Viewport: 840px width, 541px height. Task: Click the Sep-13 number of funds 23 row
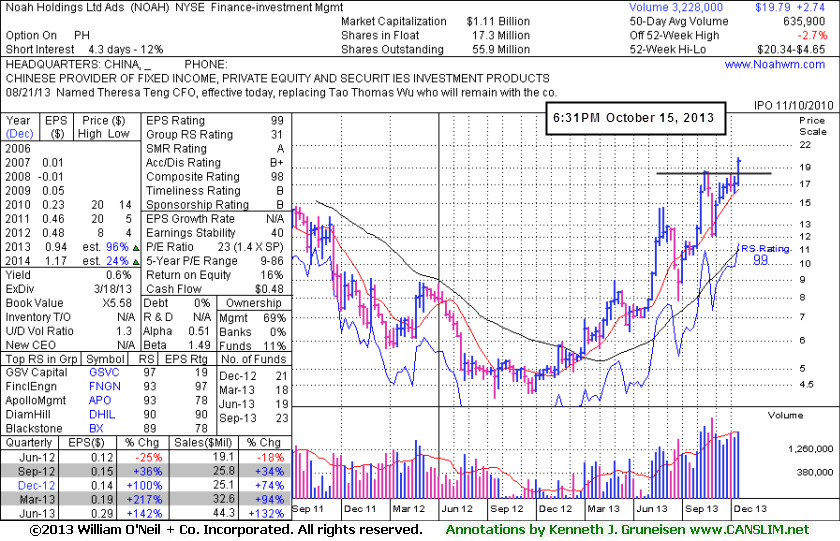(253, 418)
